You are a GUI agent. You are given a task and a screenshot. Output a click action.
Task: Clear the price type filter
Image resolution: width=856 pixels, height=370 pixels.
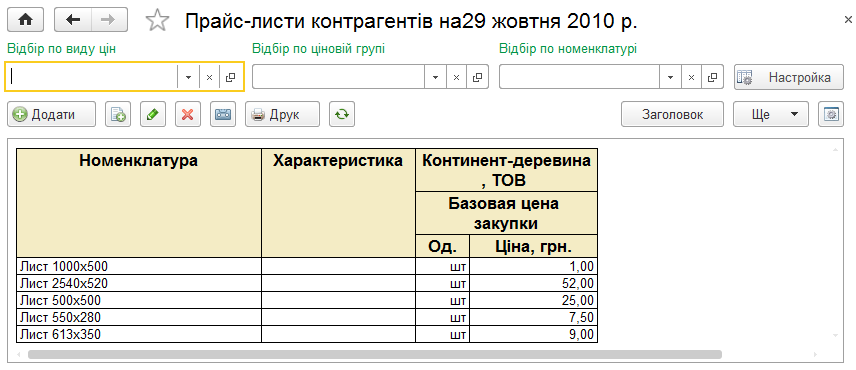[209, 77]
